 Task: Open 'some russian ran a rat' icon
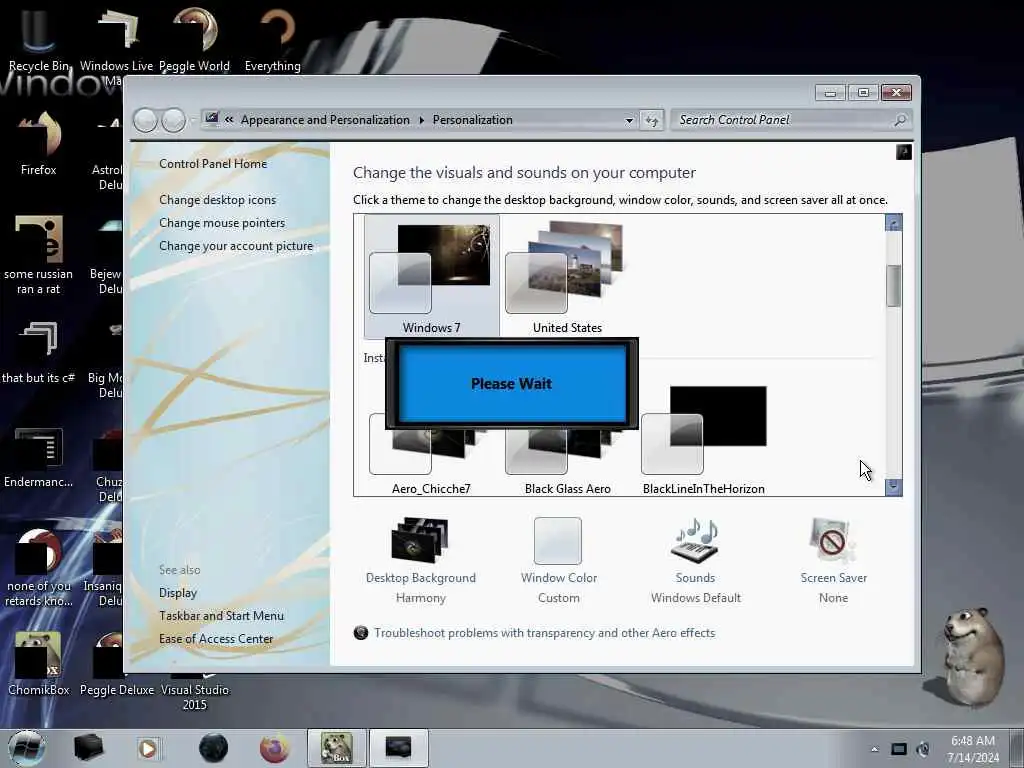click(39, 255)
